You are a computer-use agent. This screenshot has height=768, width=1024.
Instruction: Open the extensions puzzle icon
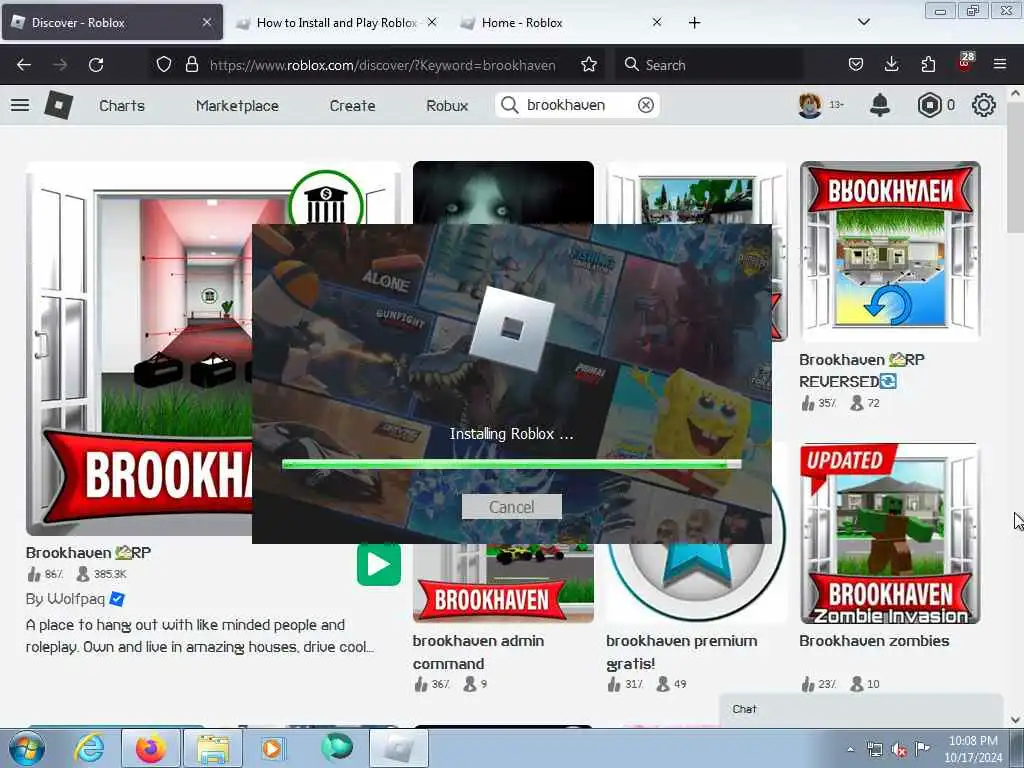[928, 65]
